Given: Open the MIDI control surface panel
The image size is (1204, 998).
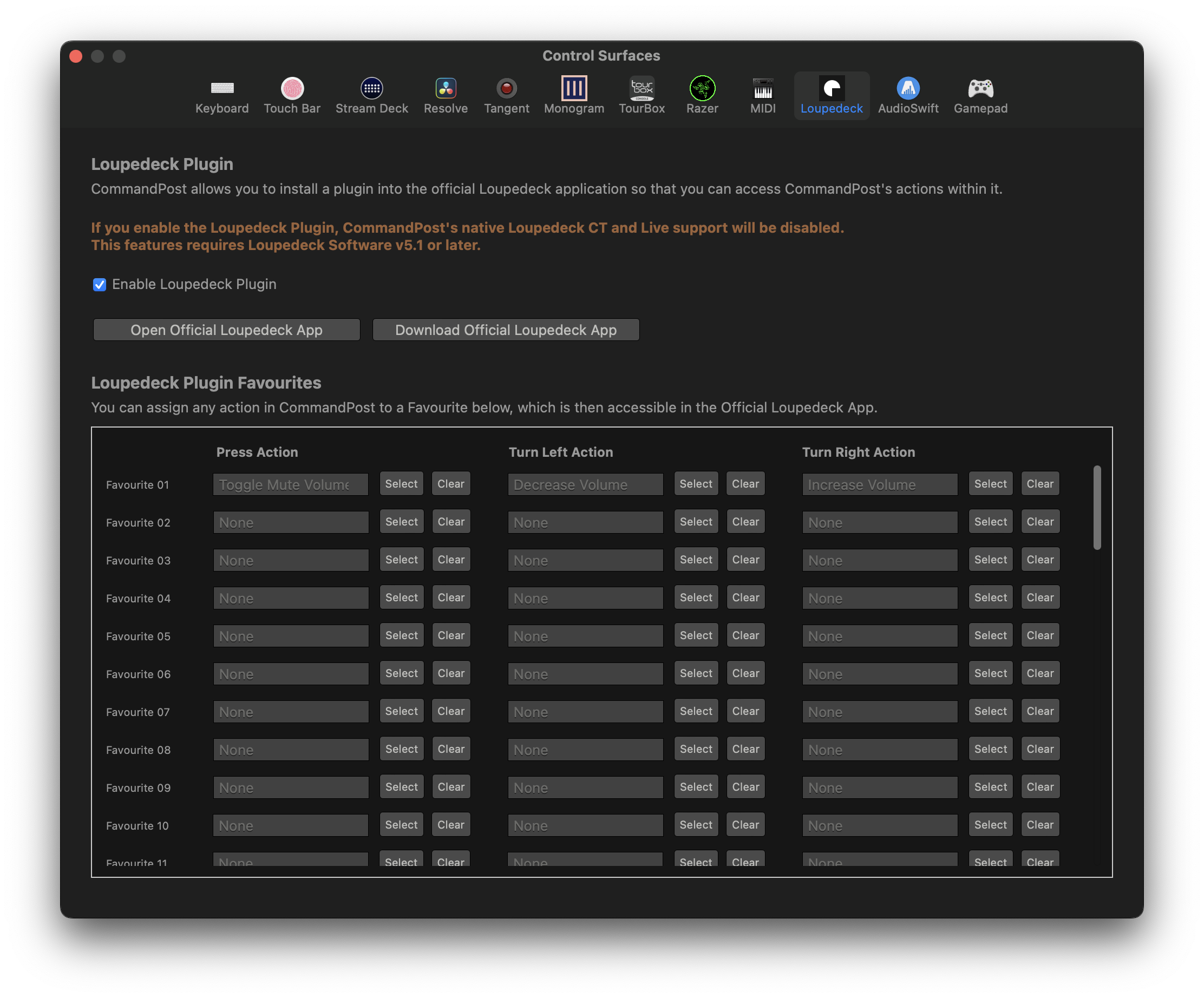Looking at the screenshot, I should (763, 96).
